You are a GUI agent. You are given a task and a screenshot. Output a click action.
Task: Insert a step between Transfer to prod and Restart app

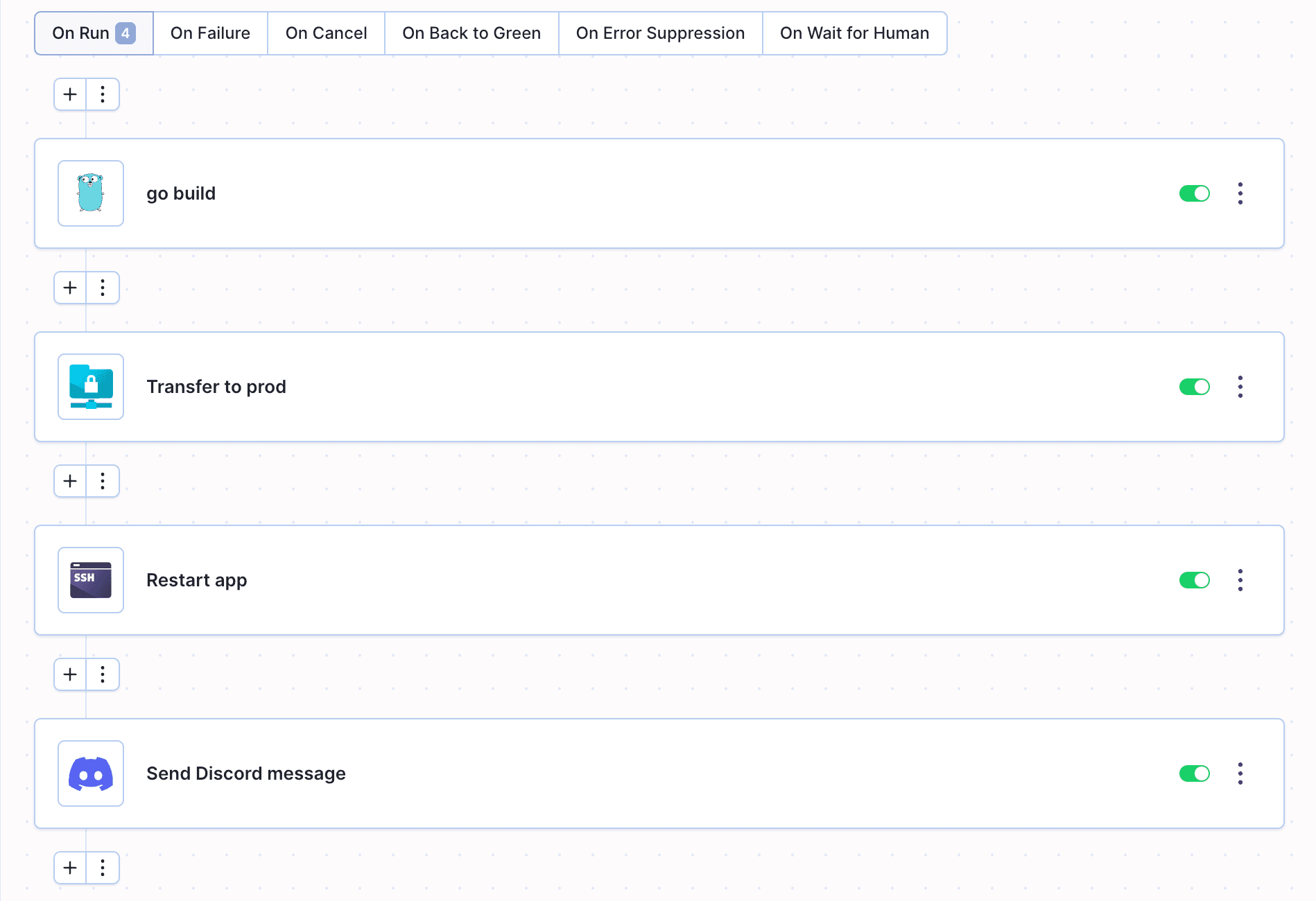click(69, 481)
